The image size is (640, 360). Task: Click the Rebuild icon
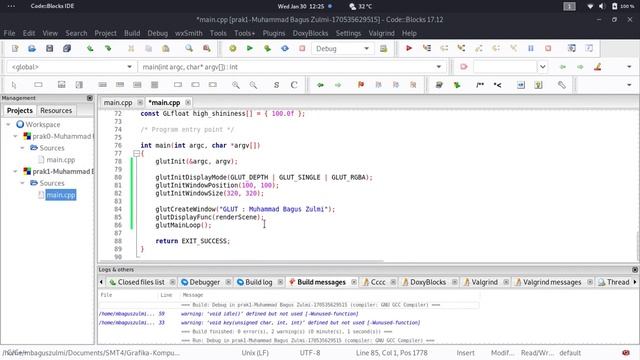point(285,49)
